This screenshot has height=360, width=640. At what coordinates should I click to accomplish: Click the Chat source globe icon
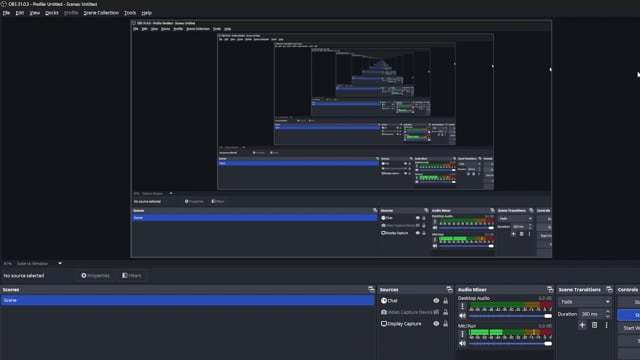pos(384,301)
